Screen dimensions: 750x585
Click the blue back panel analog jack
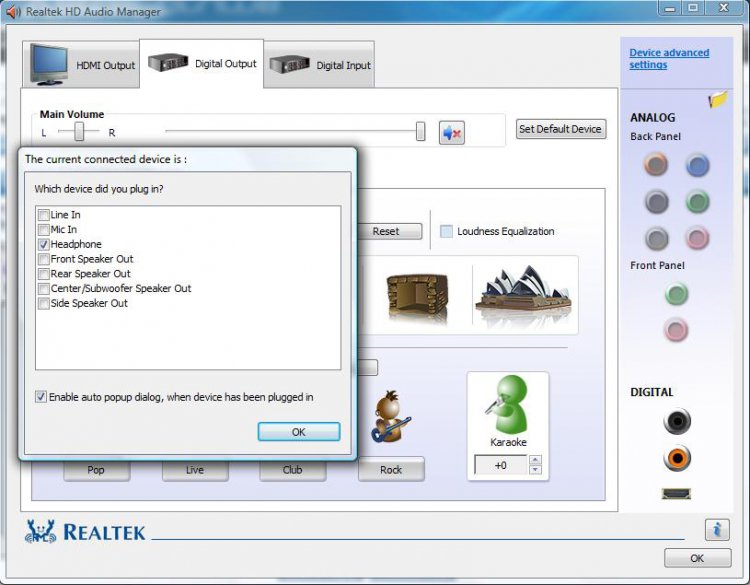[697, 165]
